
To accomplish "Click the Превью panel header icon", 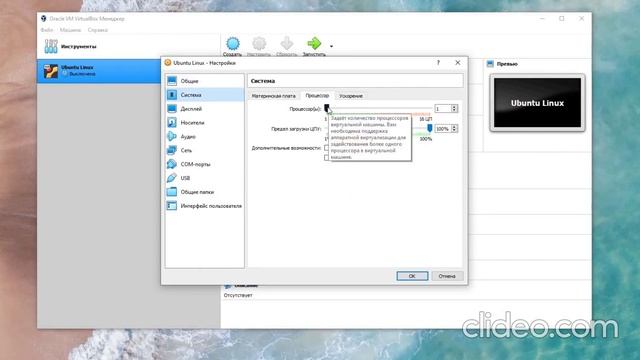I will click(x=490, y=64).
